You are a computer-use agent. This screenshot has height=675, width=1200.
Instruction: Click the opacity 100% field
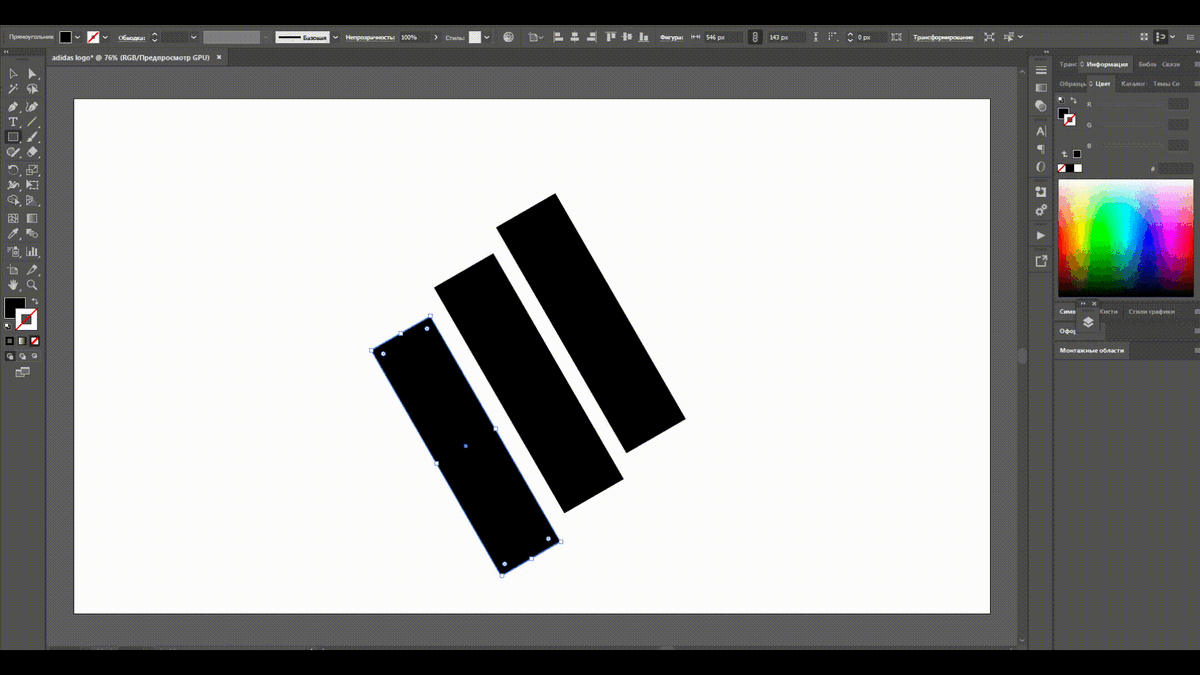click(x=413, y=37)
